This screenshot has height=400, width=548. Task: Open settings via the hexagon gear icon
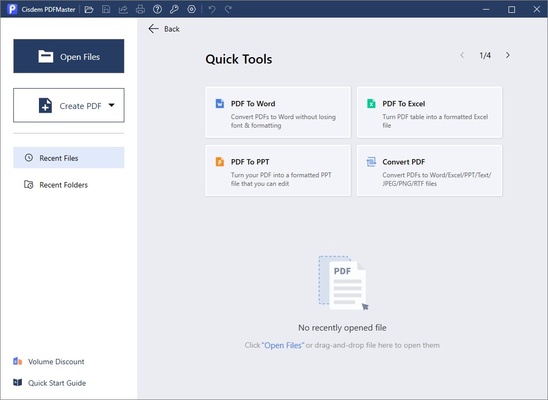(x=192, y=9)
